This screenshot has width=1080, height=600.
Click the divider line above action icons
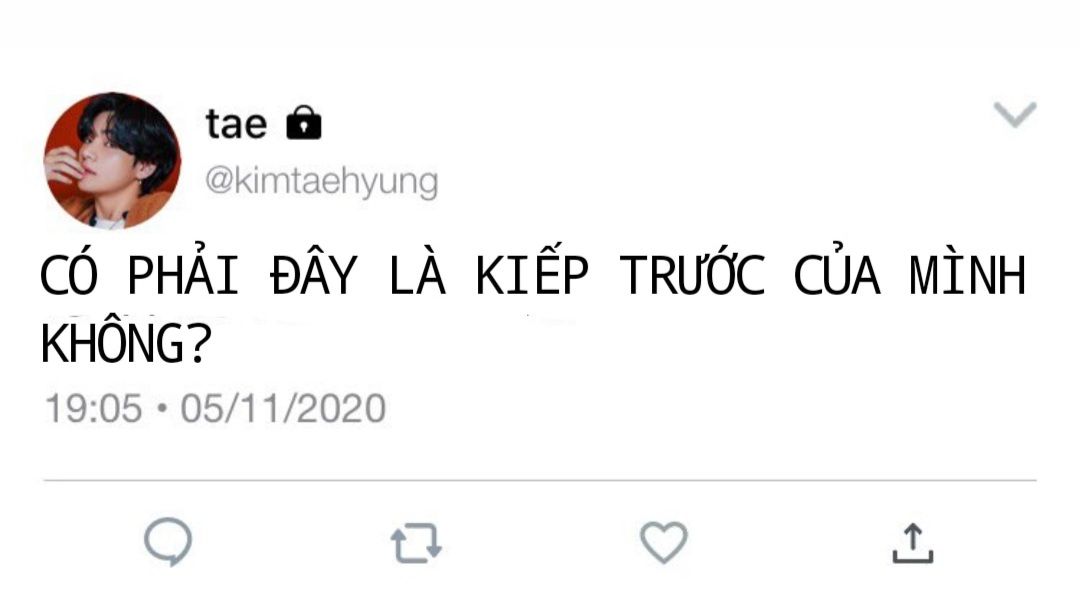click(540, 480)
